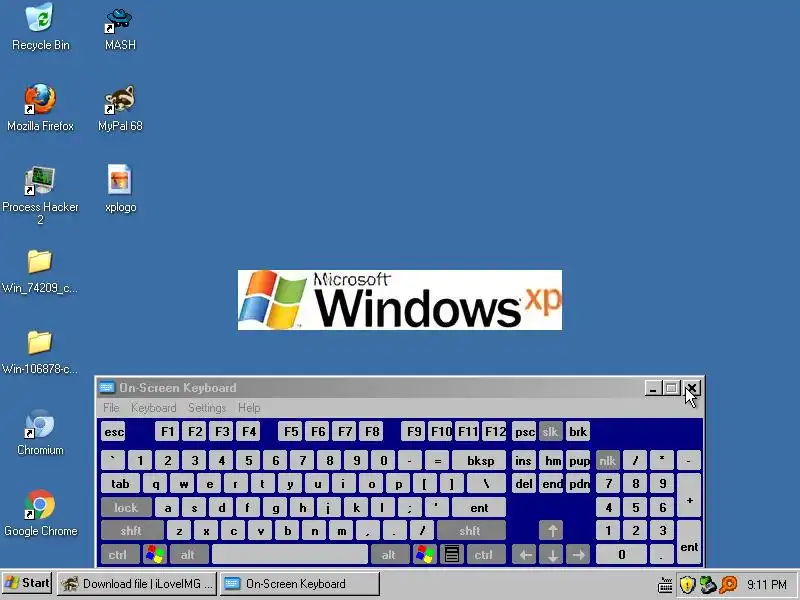Toggle the left alt key

(x=188, y=554)
